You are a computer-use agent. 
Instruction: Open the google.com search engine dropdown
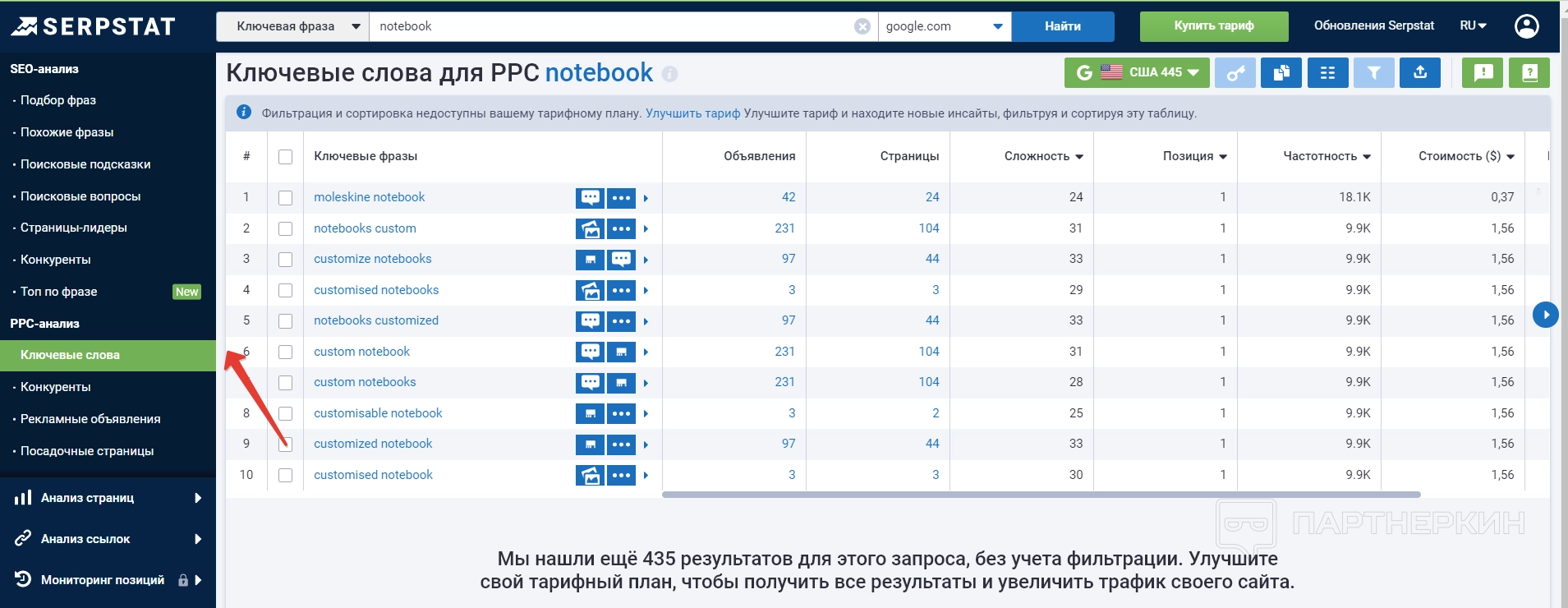[944, 26]
